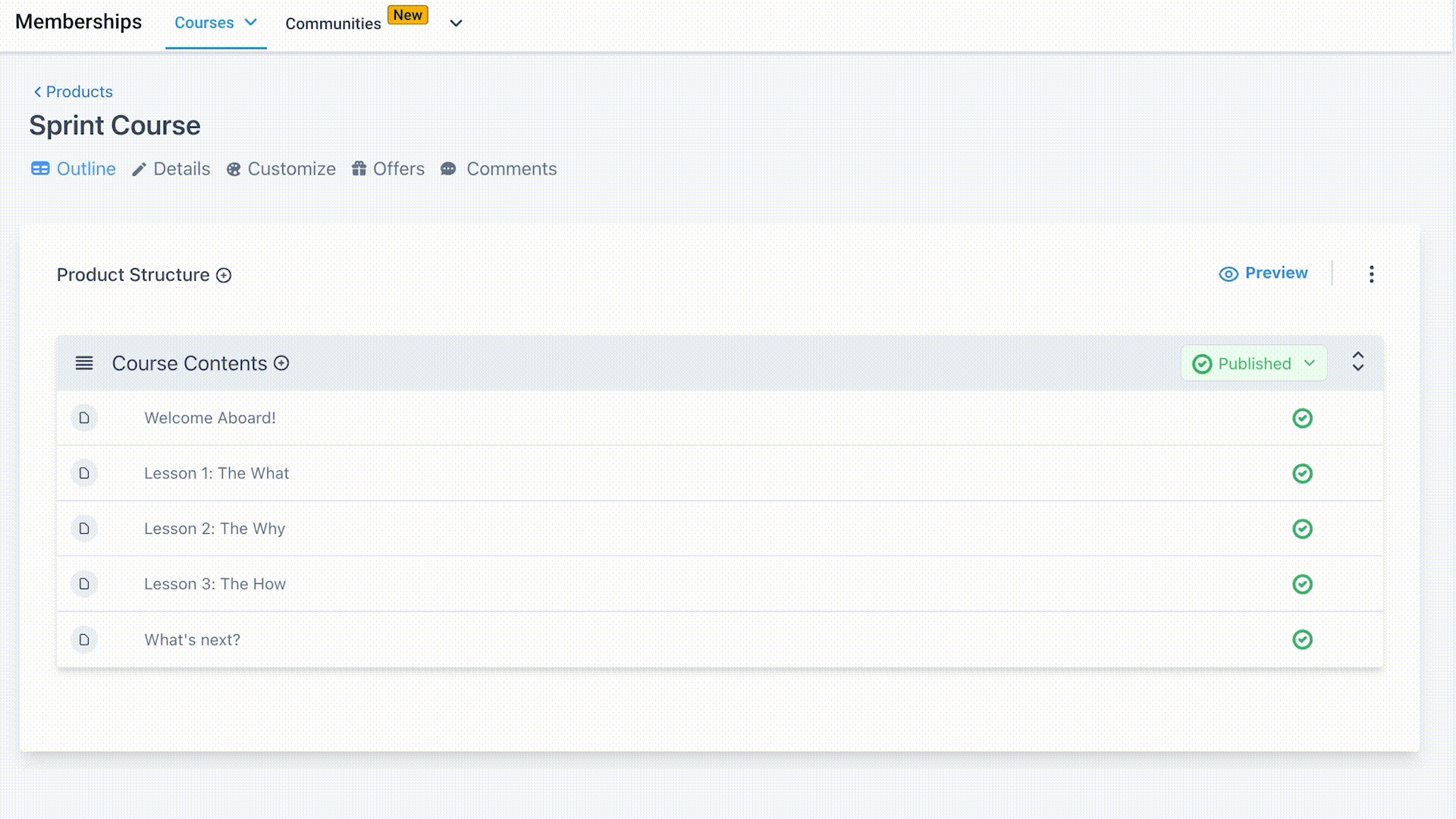Viewport: 1456px width, 819px height.
Task: Click the plus icon next to Product Structure
Action: tap(224, 275)
